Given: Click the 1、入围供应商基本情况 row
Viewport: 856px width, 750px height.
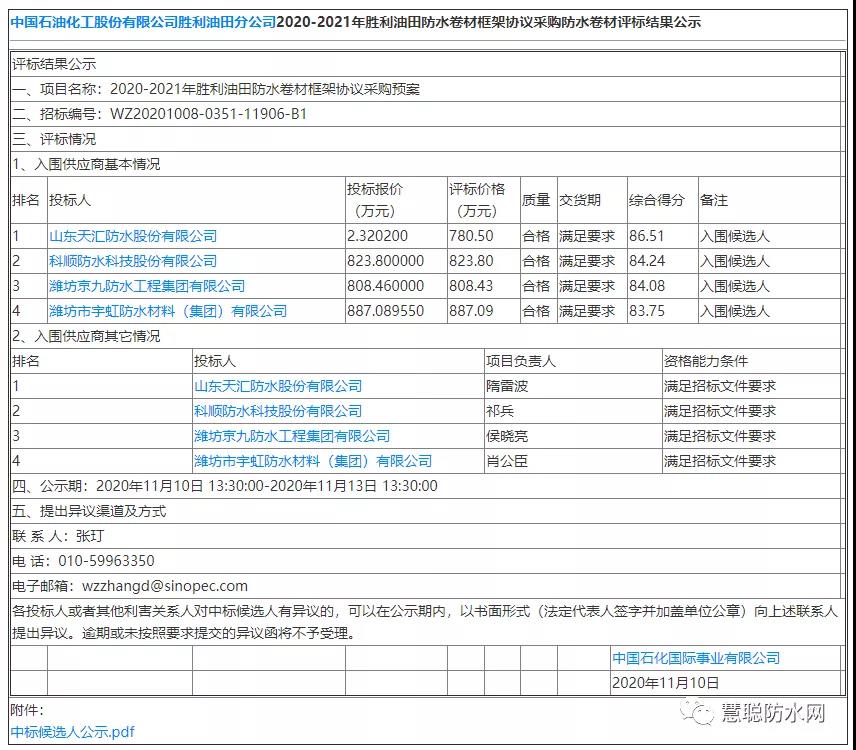Looking at the screenshot, I should (427, 164).
